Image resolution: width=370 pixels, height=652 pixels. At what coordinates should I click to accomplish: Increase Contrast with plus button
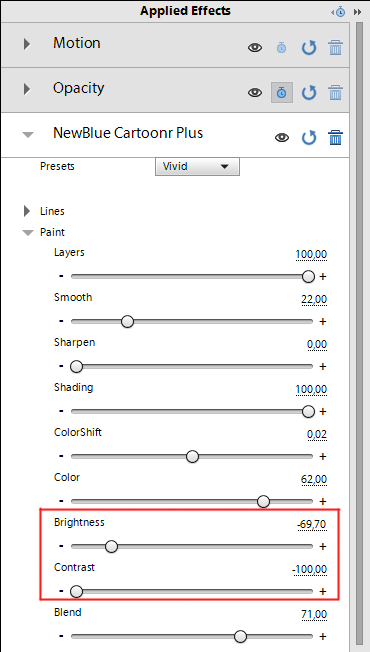coord(323,591)
